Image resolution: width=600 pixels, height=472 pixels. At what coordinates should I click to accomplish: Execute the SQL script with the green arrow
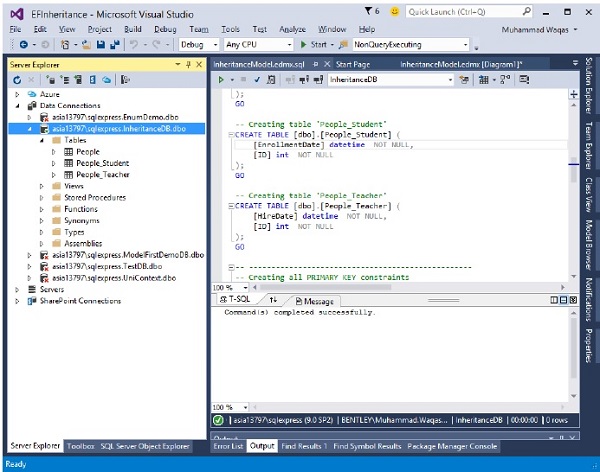point(220,78)
